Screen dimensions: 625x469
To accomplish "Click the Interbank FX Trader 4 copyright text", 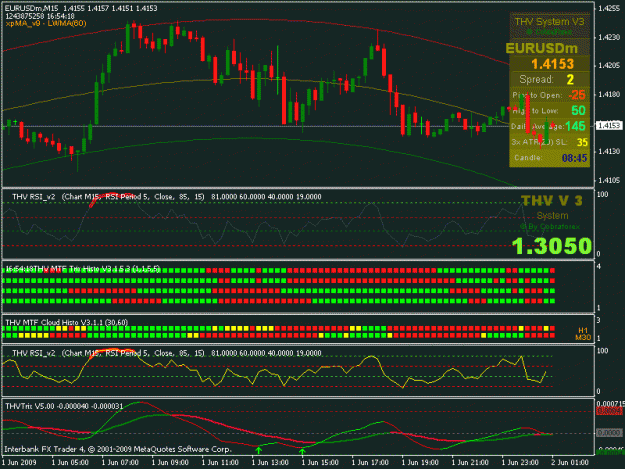I will 118,449.
